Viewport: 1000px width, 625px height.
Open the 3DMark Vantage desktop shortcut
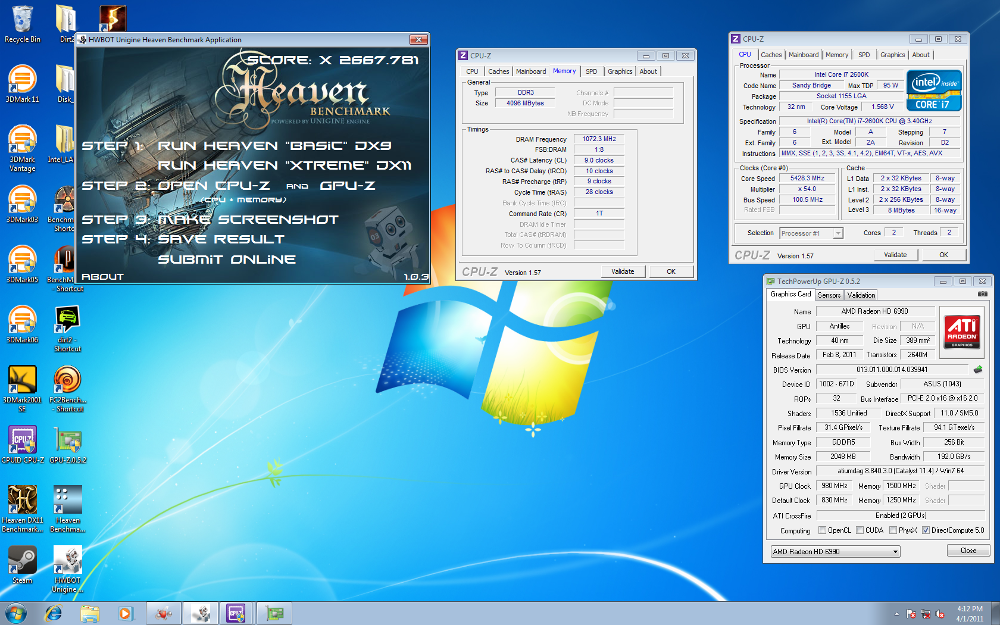[22, 149]
